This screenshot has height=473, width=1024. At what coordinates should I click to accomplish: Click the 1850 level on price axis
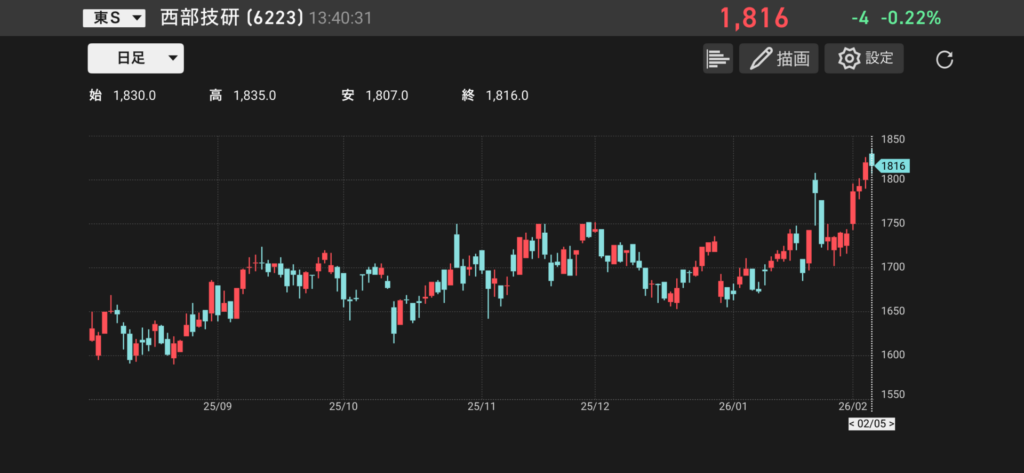click(x=893, y=140)
